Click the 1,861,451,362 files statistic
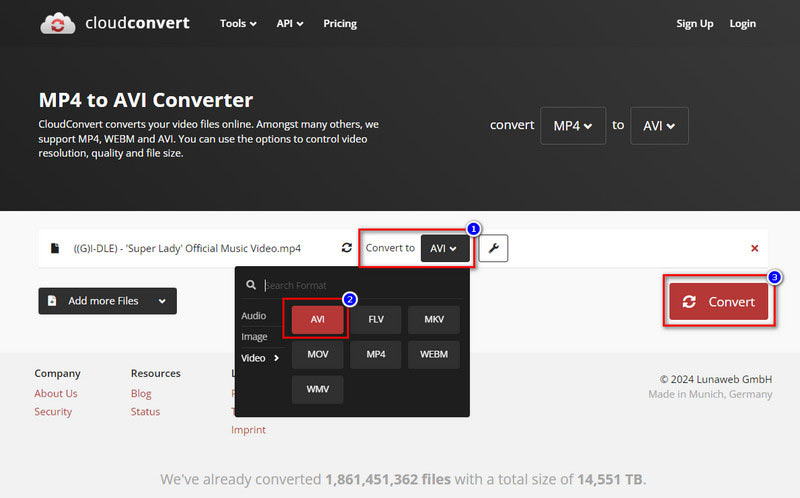Viewport: 800px width, 498px height. [x=388, y=480]
